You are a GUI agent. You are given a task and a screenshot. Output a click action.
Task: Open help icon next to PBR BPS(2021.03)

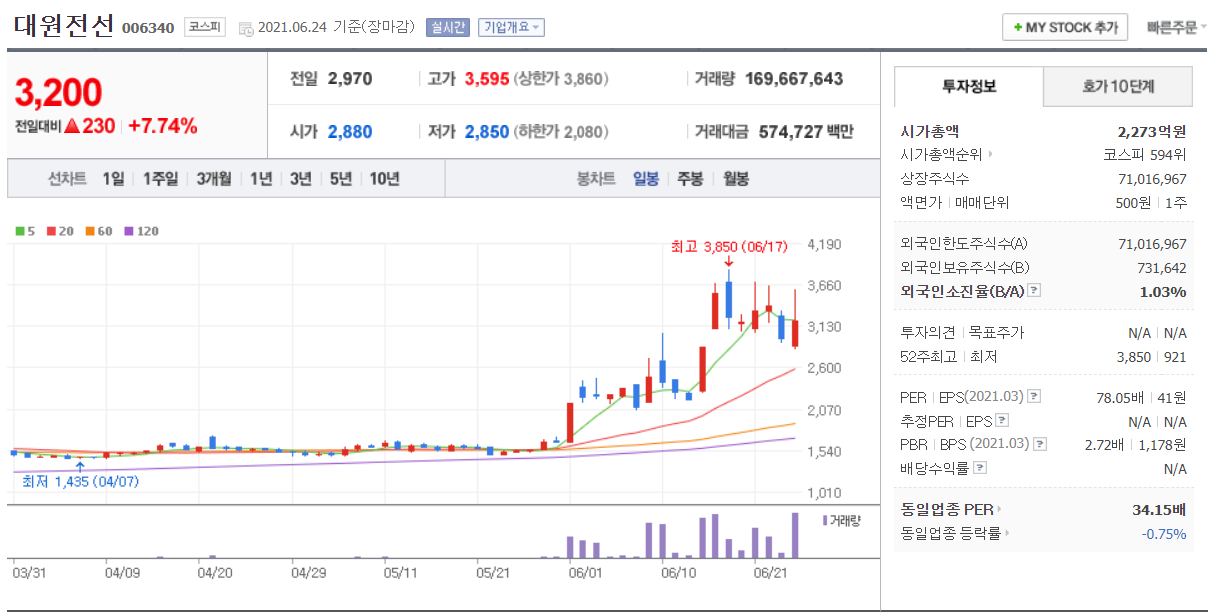click(1041, 444)
